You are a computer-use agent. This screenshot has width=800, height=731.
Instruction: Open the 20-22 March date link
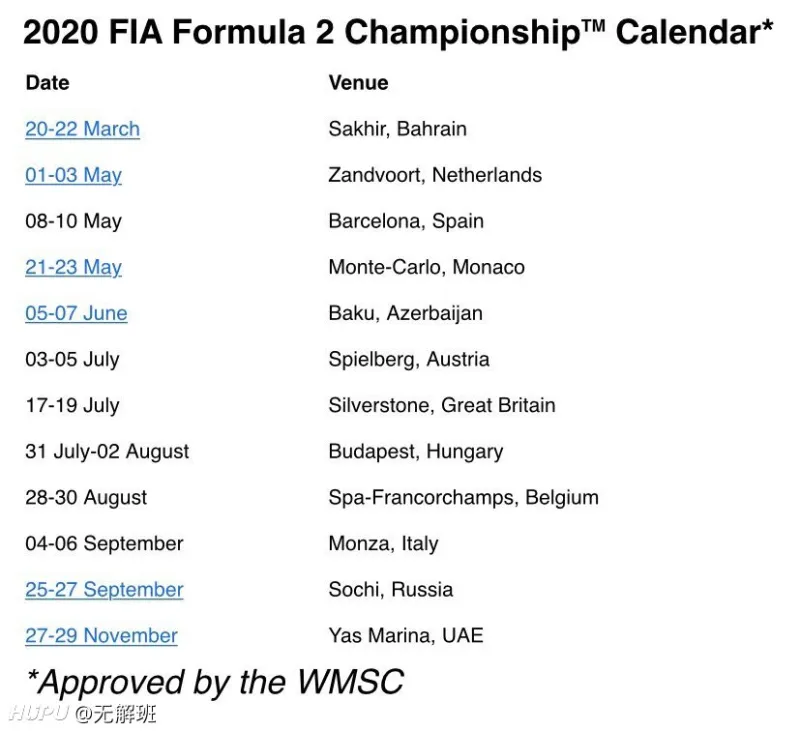[82, 129]
